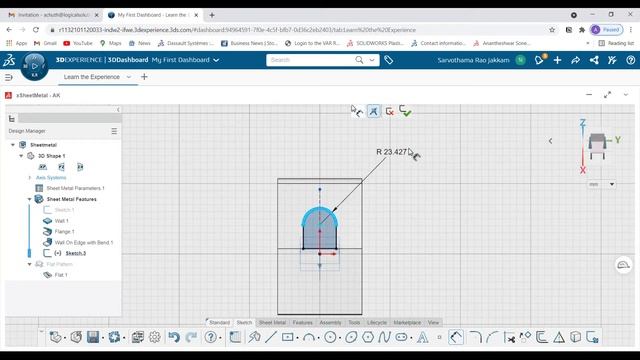Open the notifications icon in the top bar
Viewport: 640px width, 360px height.
(540, 60)
